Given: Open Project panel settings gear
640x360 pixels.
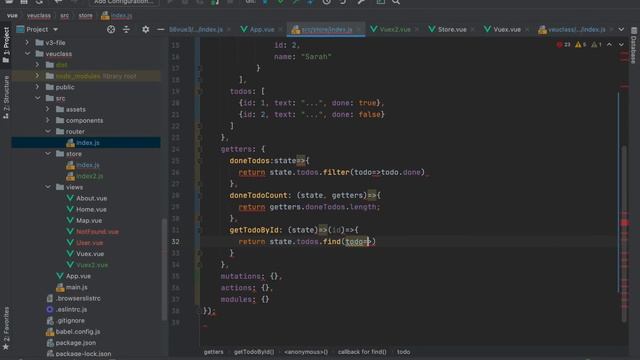Looking at the screenshot, I should (145, 29).
